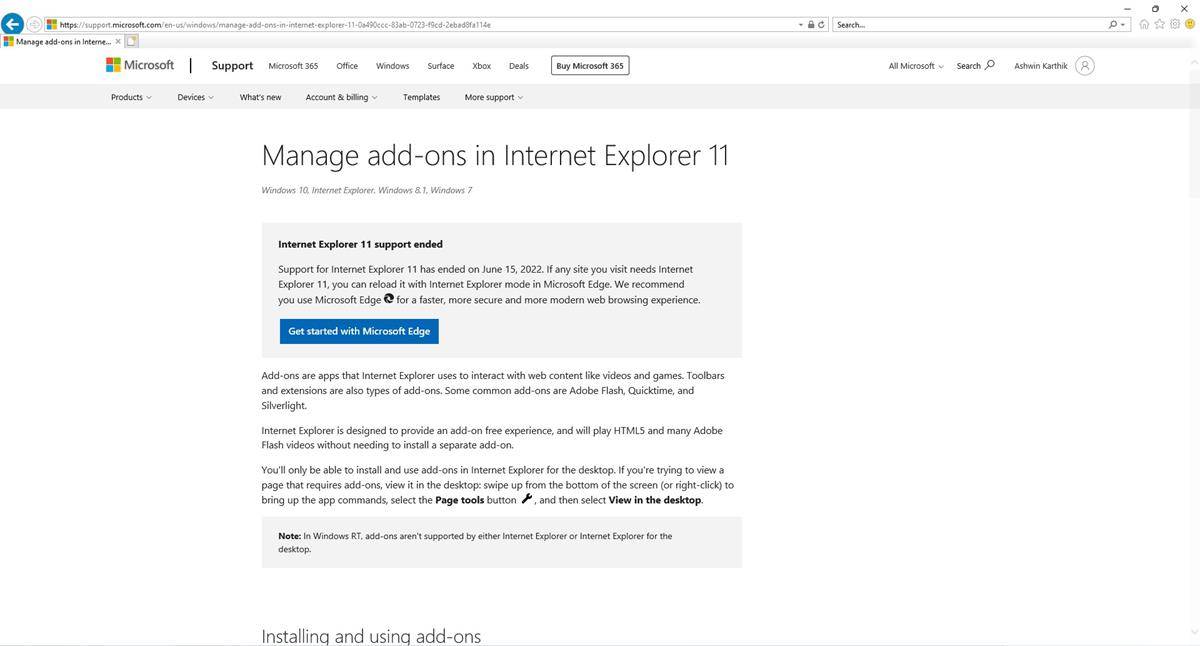Click the Buy Microsoft 365 button
This screenshot has width=1200, height=646.
[589, 66]
